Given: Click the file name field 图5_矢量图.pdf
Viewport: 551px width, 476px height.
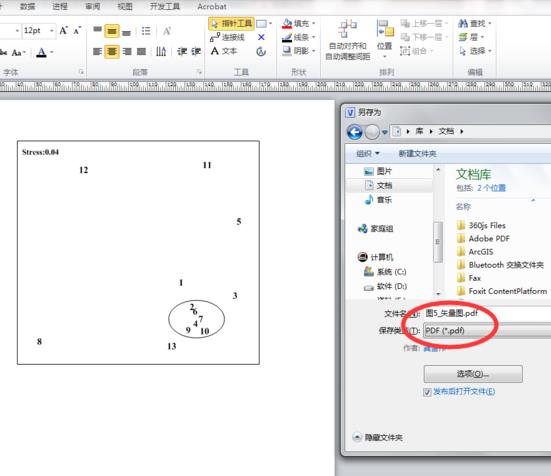Looking at the screenshot, I should coord(487,313).
